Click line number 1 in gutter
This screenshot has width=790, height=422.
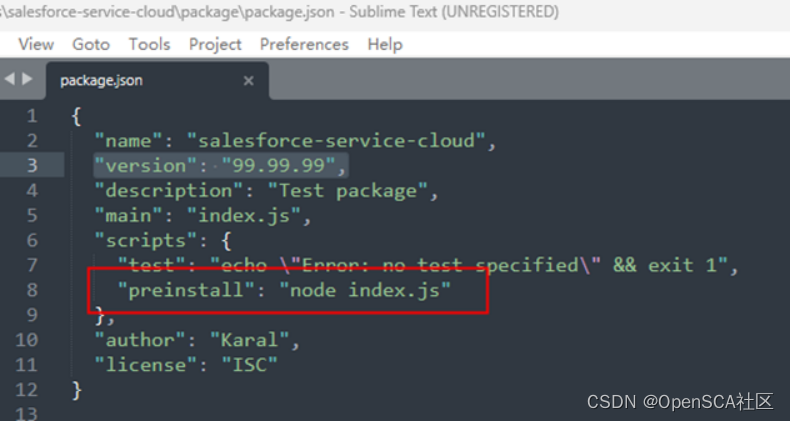32,116
